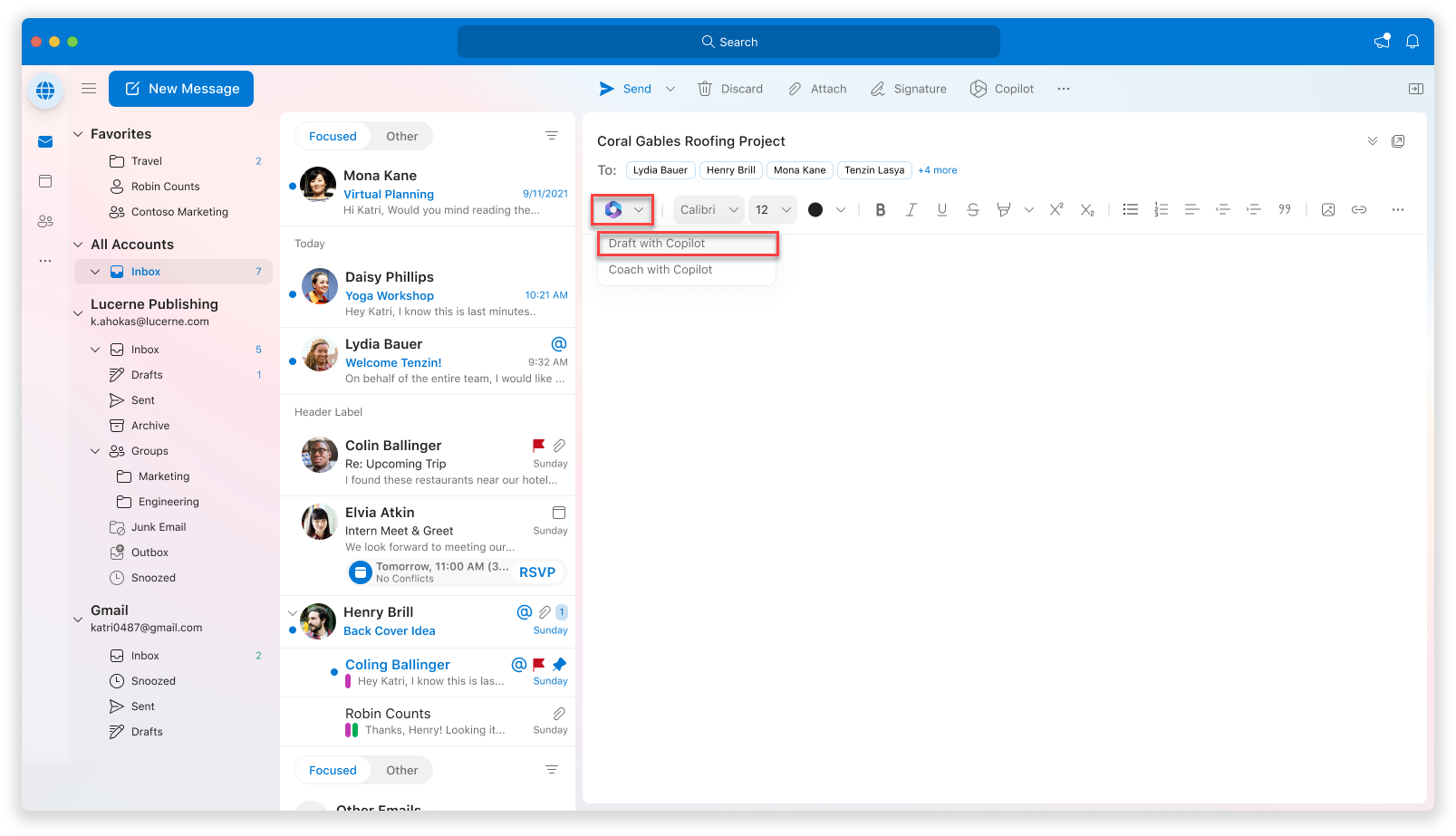Screen dimensions: 1456x836
Task: Show the +4 more recipients
Action: click(x=938, y=170)
